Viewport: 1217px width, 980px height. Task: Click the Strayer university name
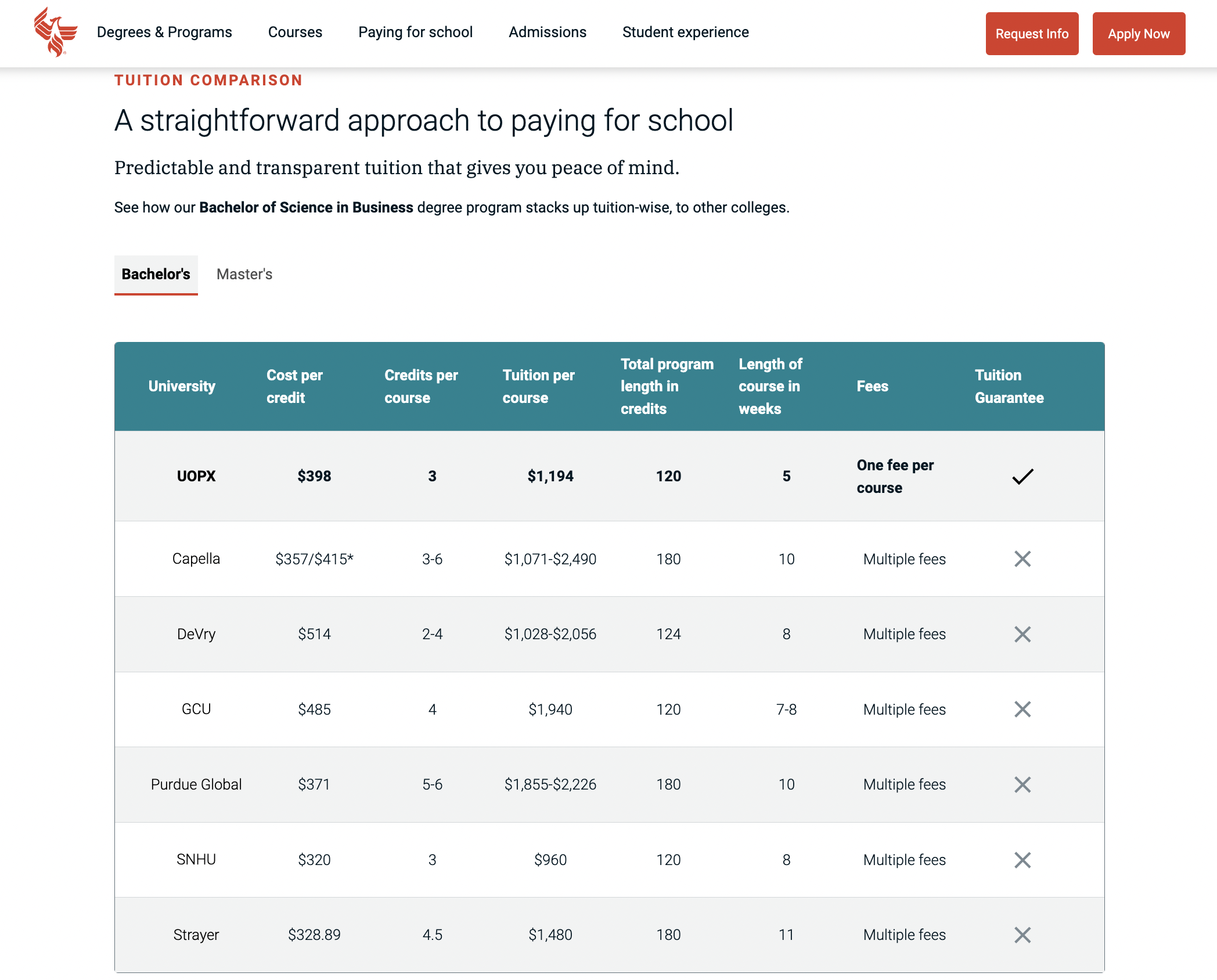(196, 935)
